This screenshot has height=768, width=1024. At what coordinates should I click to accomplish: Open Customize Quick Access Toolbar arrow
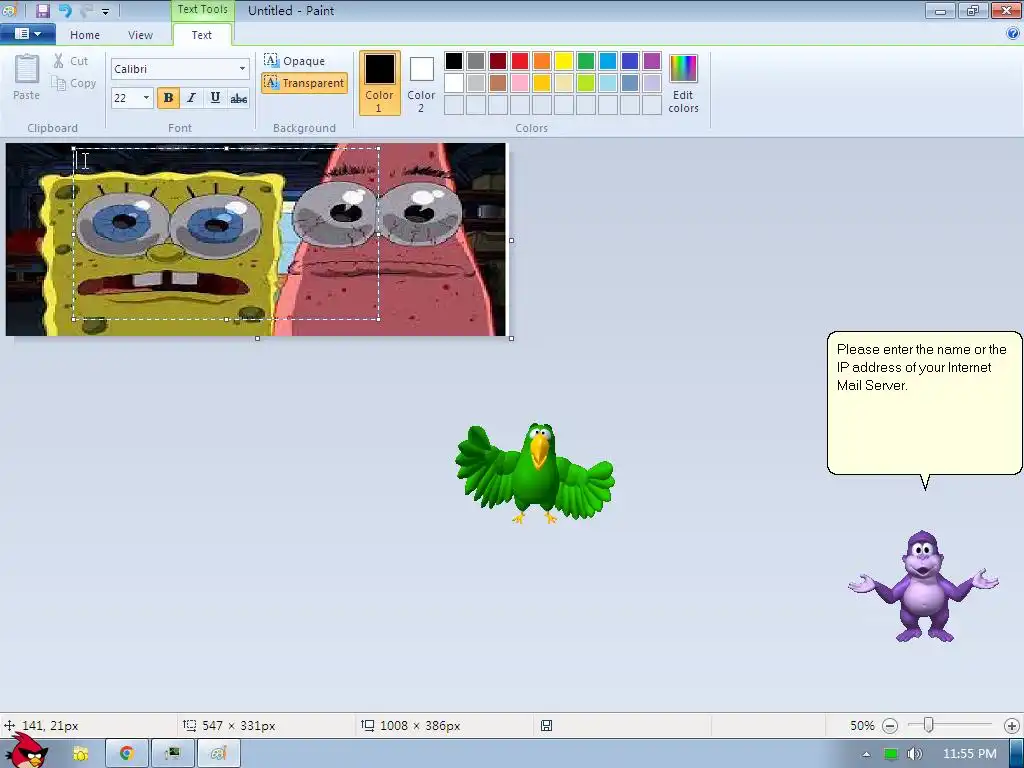click(x=106, y=11)
